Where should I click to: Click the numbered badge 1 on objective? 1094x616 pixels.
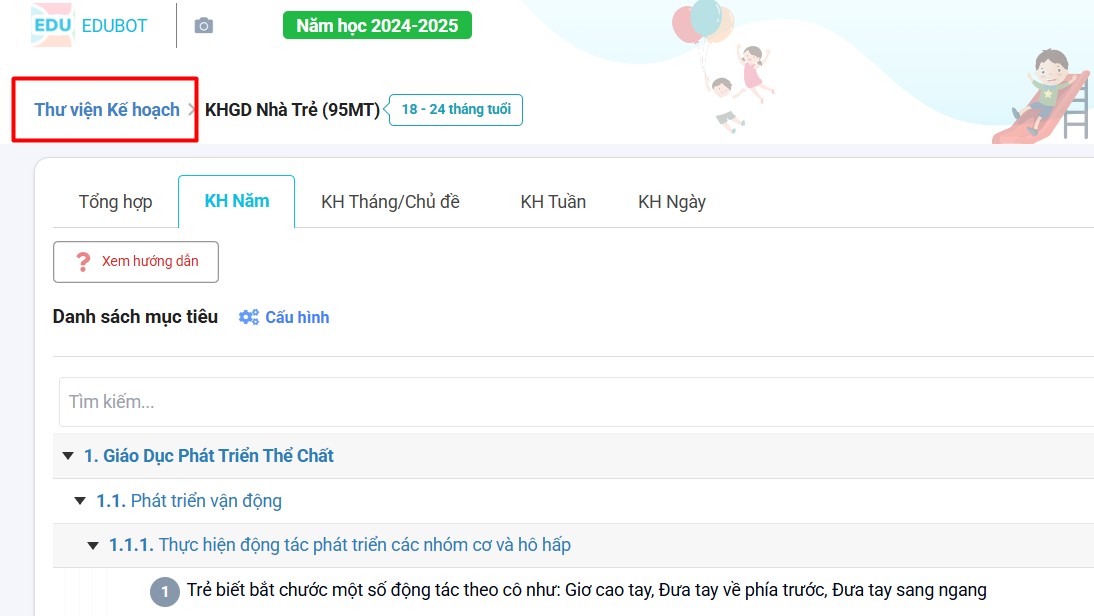tap(165, 591)
